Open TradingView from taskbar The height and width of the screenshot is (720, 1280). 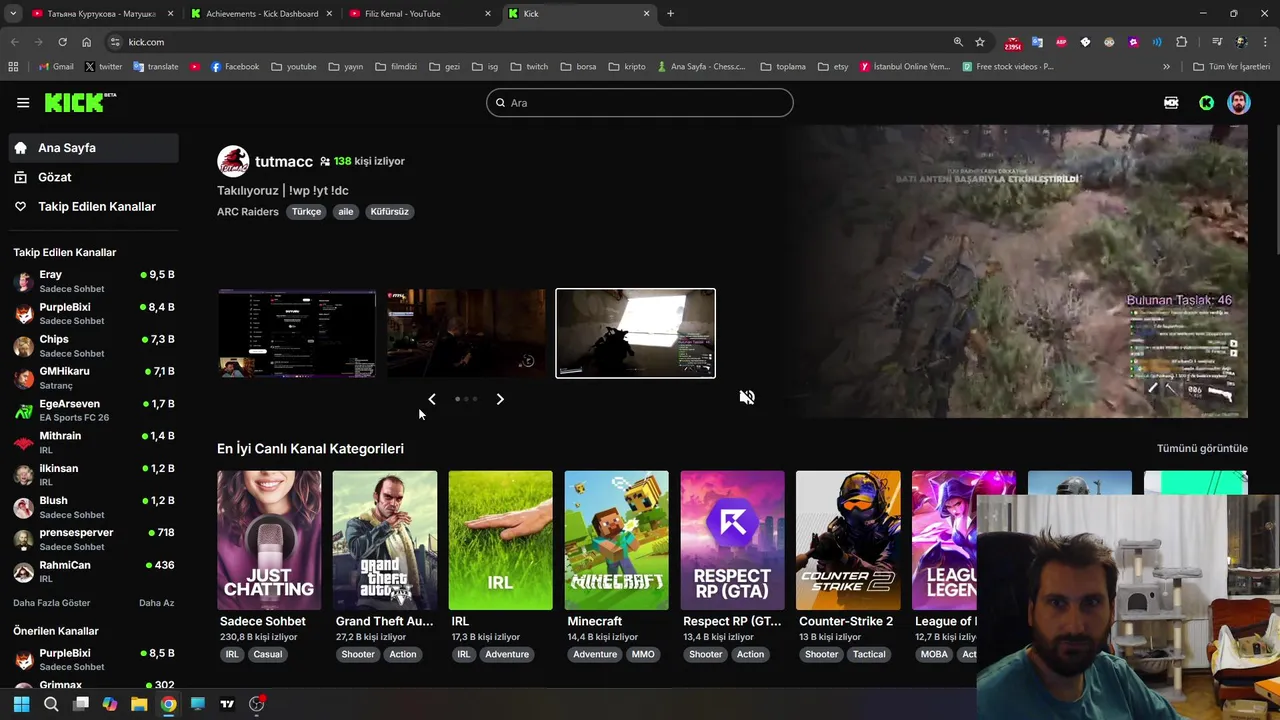[x=227, y=704]
